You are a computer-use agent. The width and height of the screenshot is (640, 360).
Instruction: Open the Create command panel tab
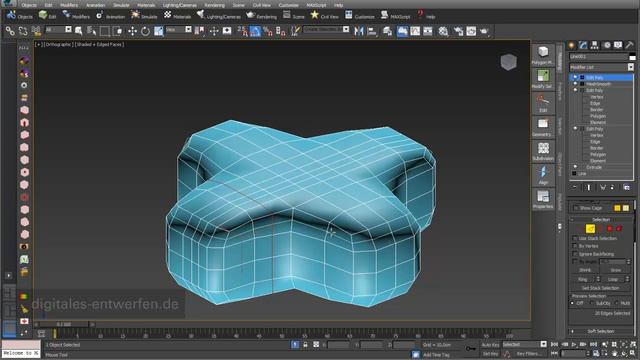tap(571, 45)
